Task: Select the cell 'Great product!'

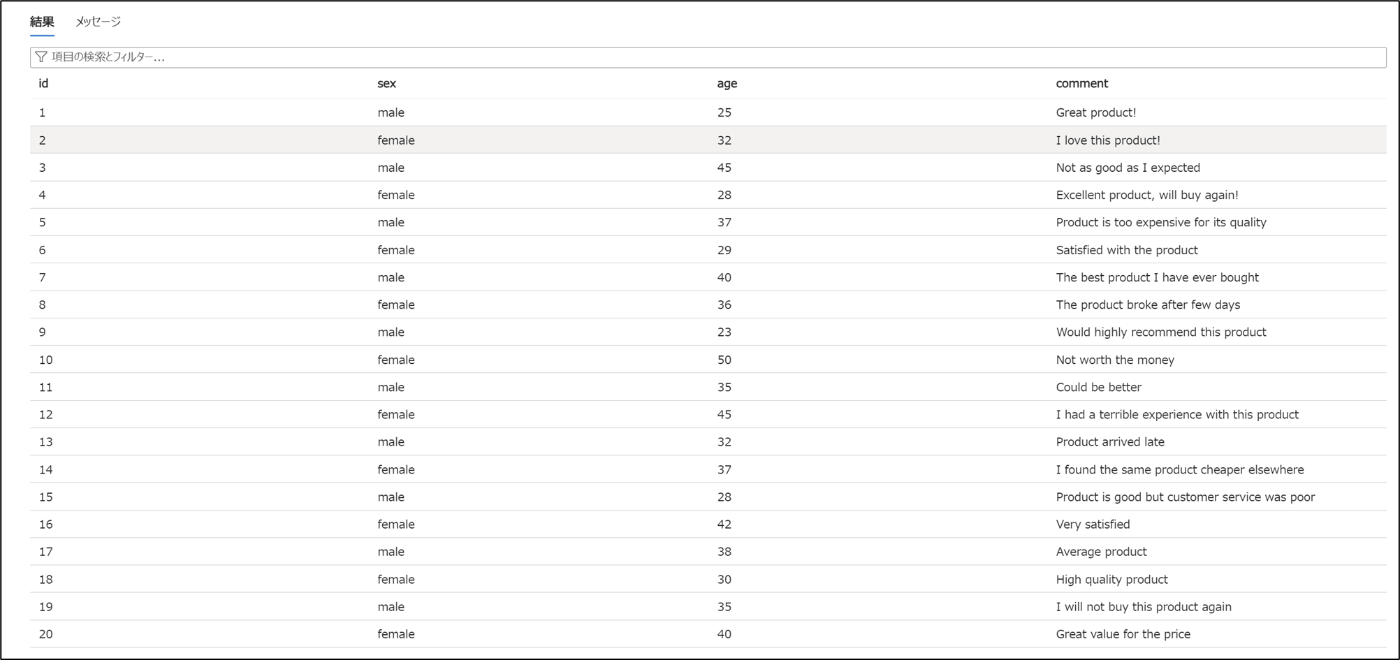Action: 1096,113
